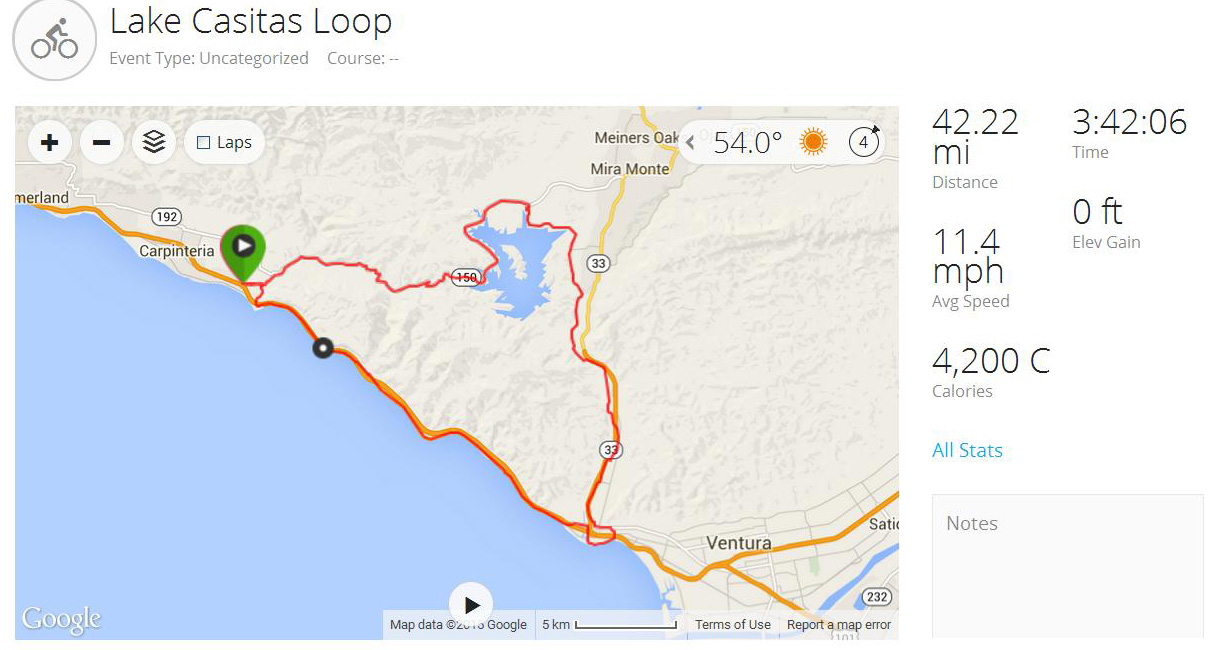Click the 54.0° temperature reading
Image resolution: width=1227 pixels, height=650 pixels.
tap(748, 143)
